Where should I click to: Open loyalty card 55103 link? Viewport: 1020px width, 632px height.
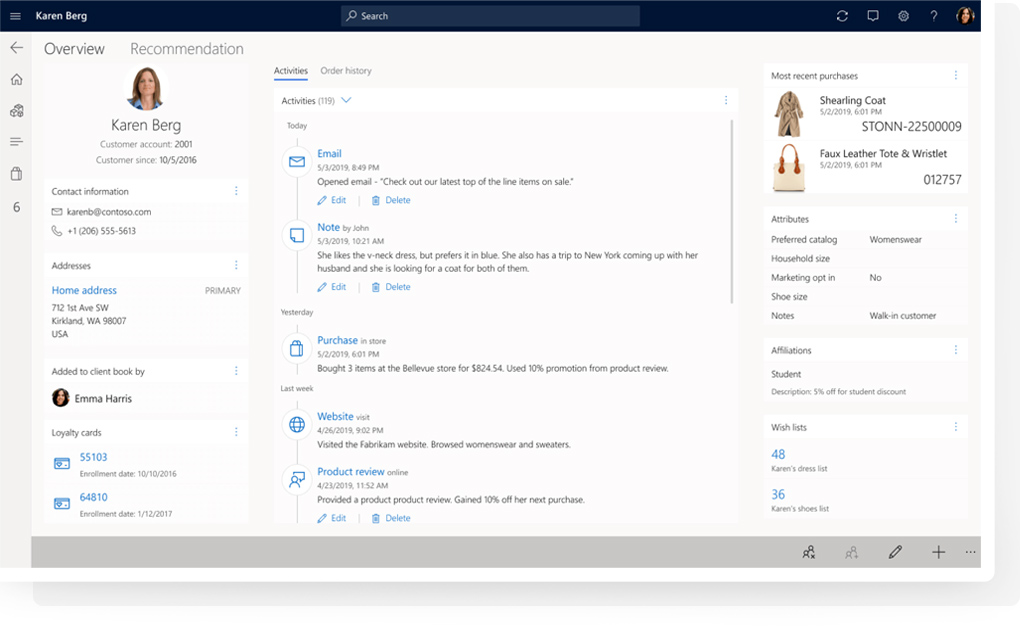[x=93, y=457]
